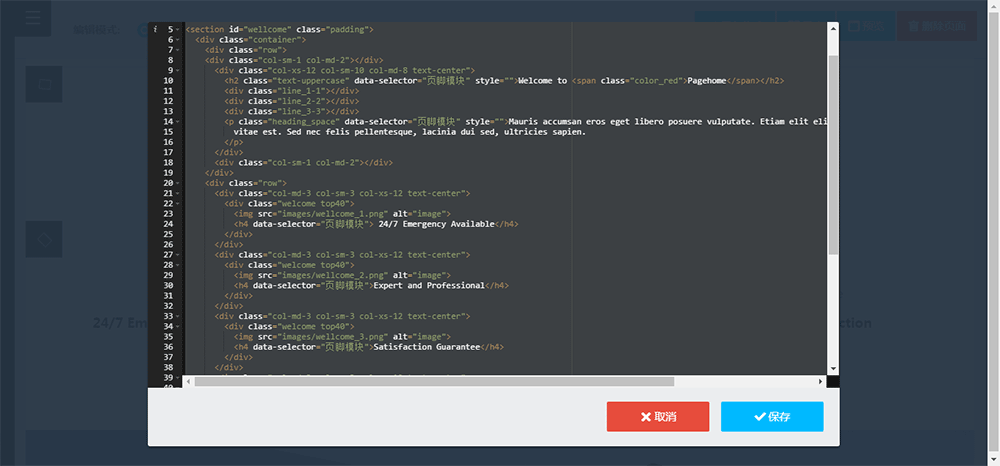
Task: Fold the col-md-3 div at line 27
Action: coord(177,255)
